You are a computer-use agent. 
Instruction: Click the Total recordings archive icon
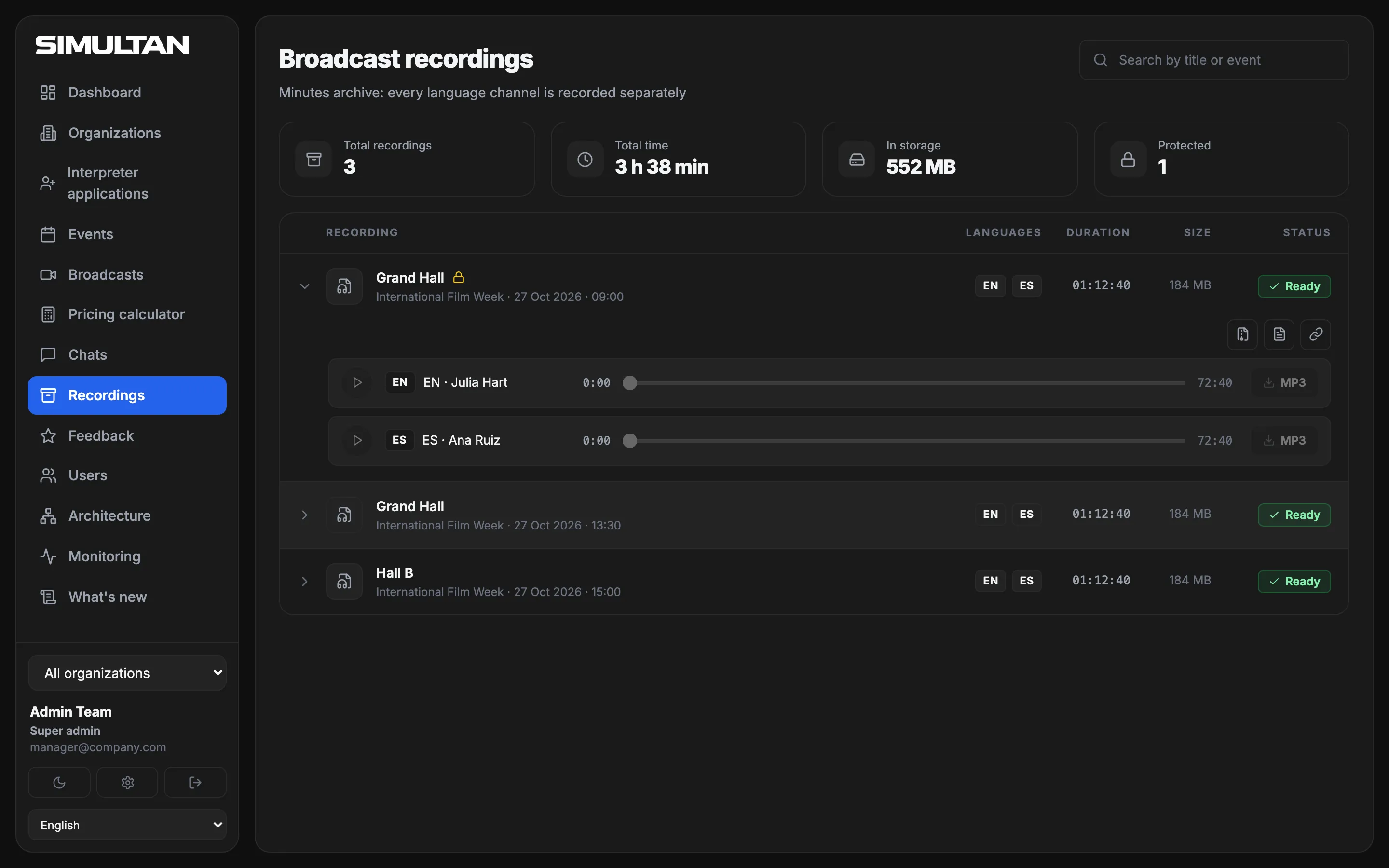pyautogui.click(x=313, y=159)
